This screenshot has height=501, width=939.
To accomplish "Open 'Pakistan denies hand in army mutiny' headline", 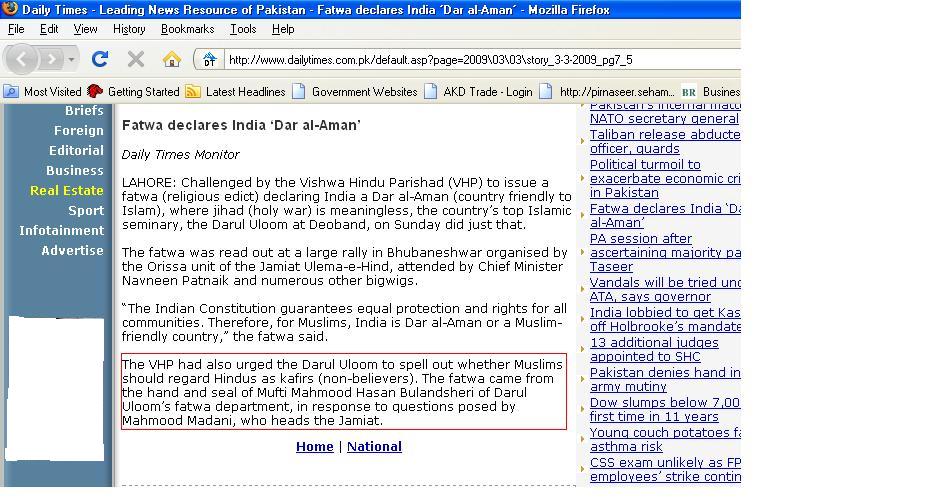I will [664, 379].
